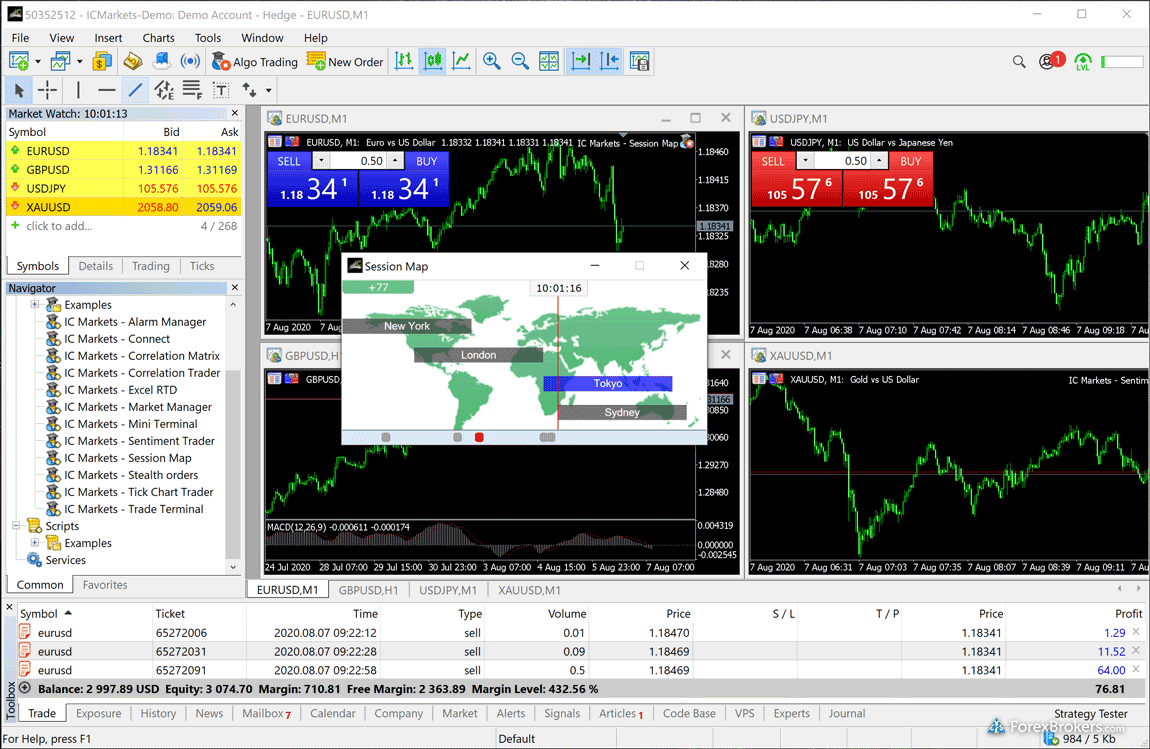
Task: Select the arrow cursor tool
Action: coord(19,90)
